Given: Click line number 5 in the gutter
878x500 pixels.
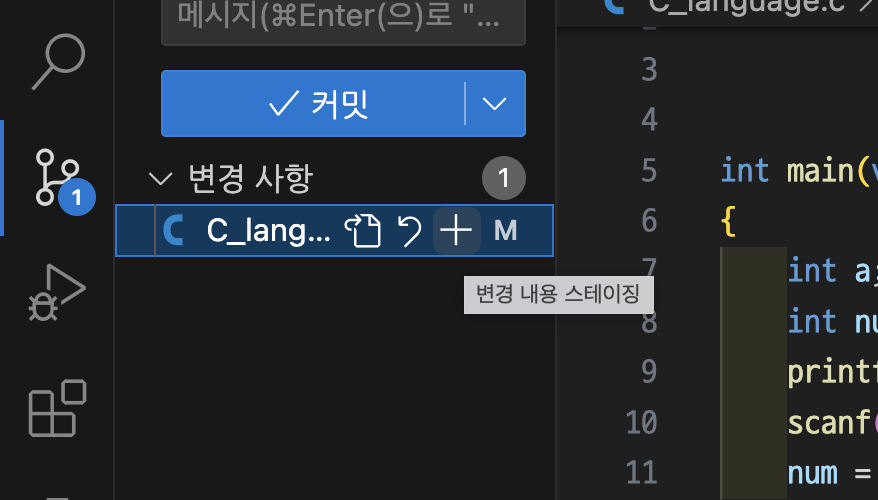Looking at the screenshot, I should (649, 170).
